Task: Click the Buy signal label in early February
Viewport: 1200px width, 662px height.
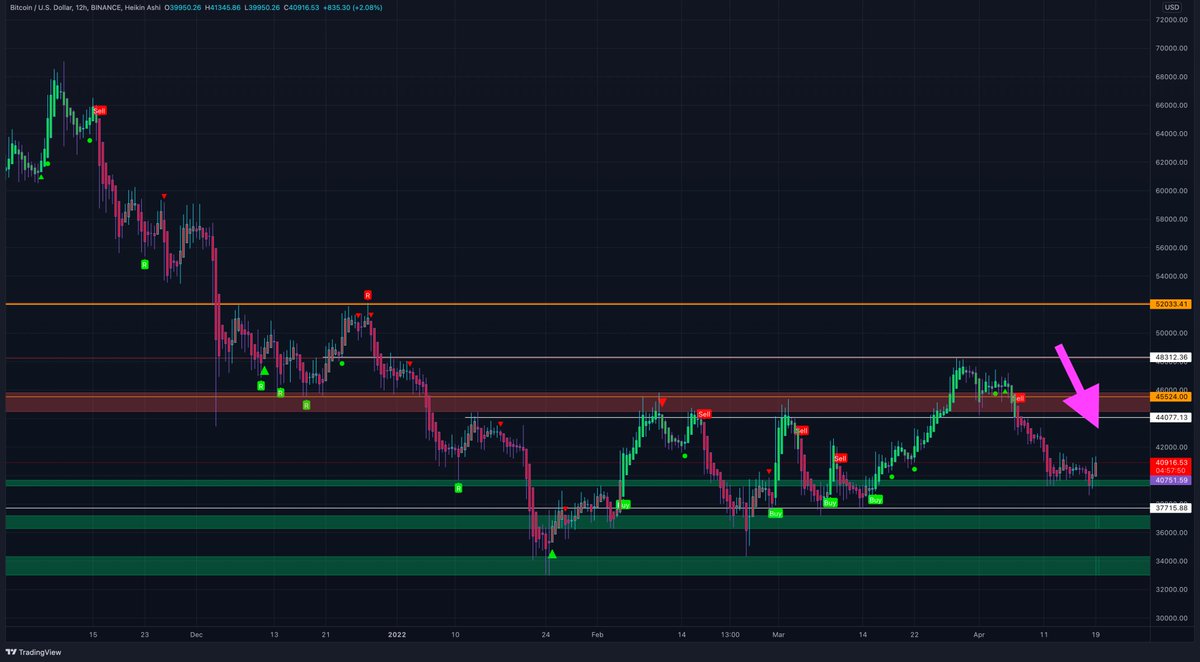Action: (623, 505)
